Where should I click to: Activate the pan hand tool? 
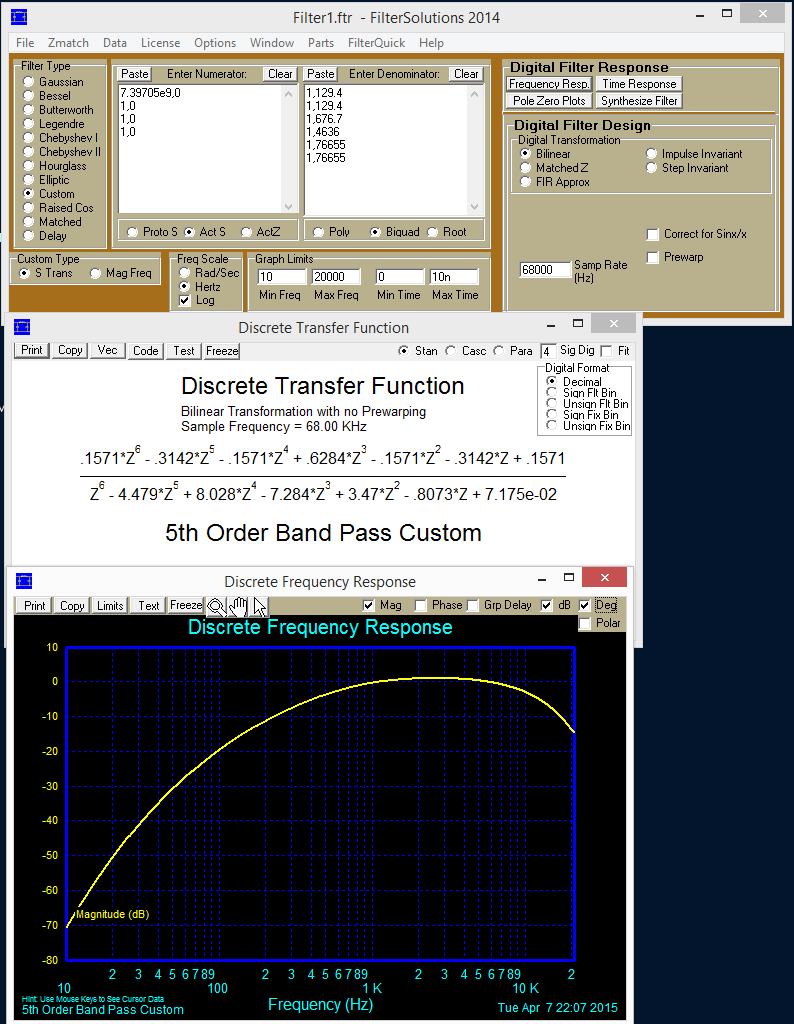(x=238, y=606)
